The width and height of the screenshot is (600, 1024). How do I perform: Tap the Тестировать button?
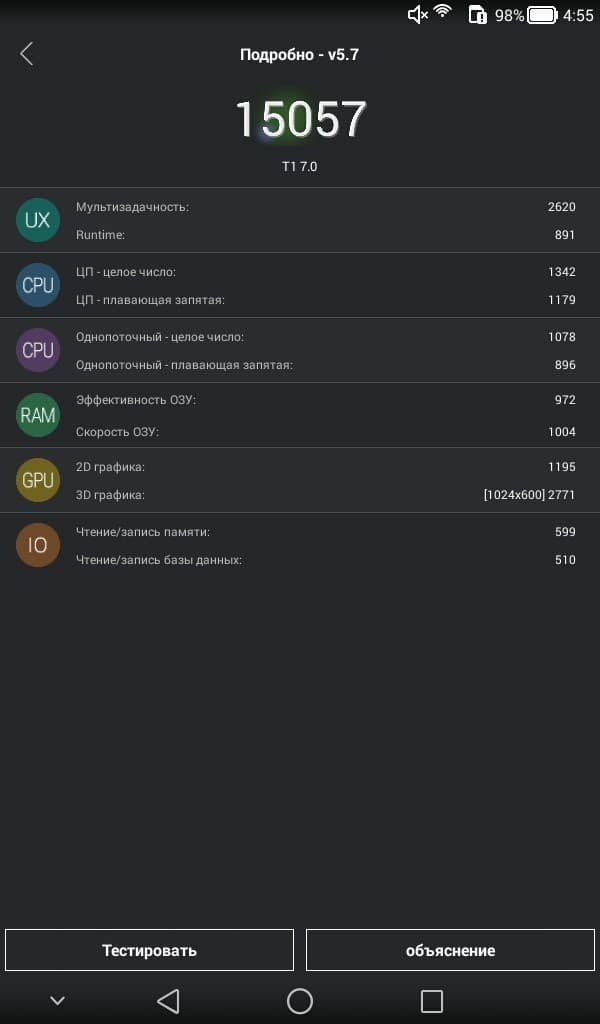[x=149, y=950]
